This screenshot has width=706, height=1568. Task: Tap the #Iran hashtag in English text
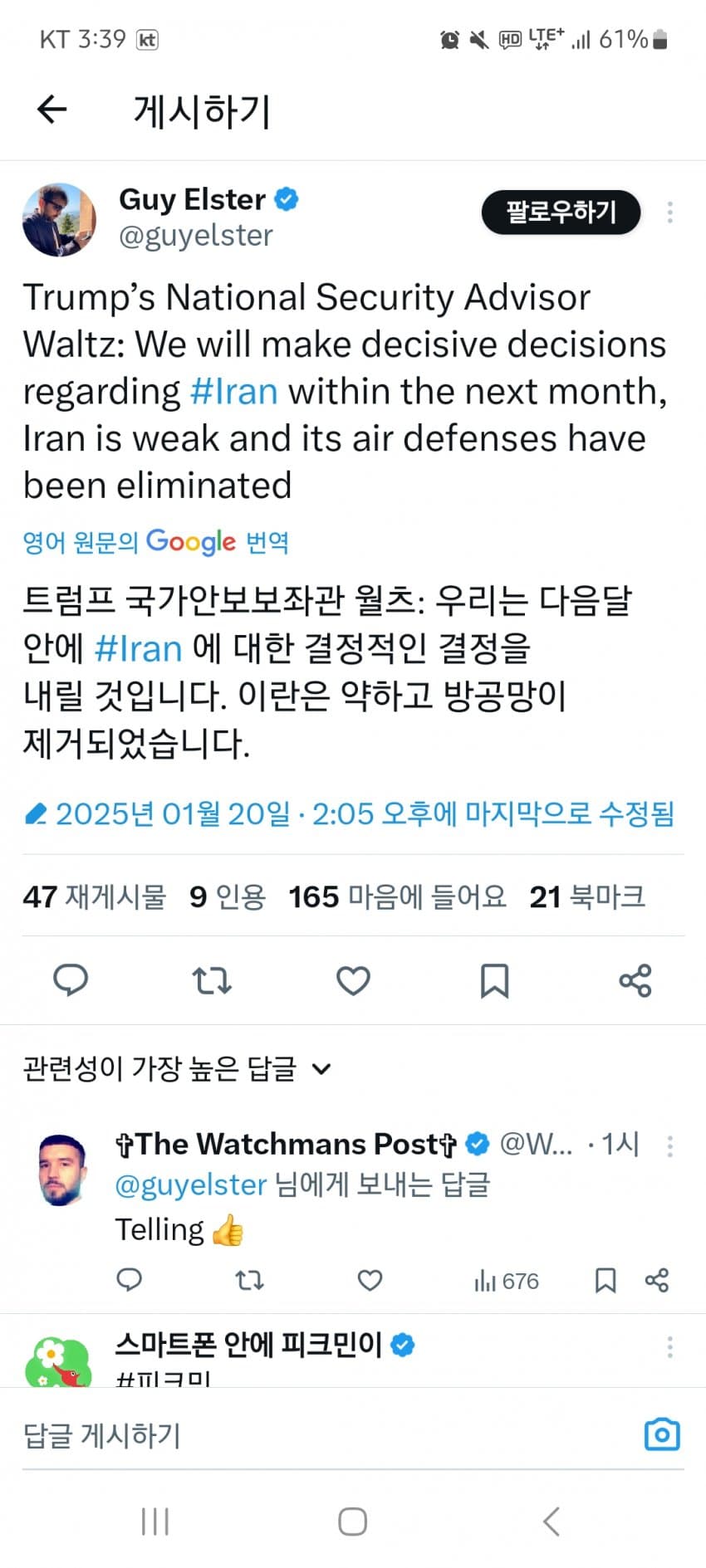(x=233, y=391)
